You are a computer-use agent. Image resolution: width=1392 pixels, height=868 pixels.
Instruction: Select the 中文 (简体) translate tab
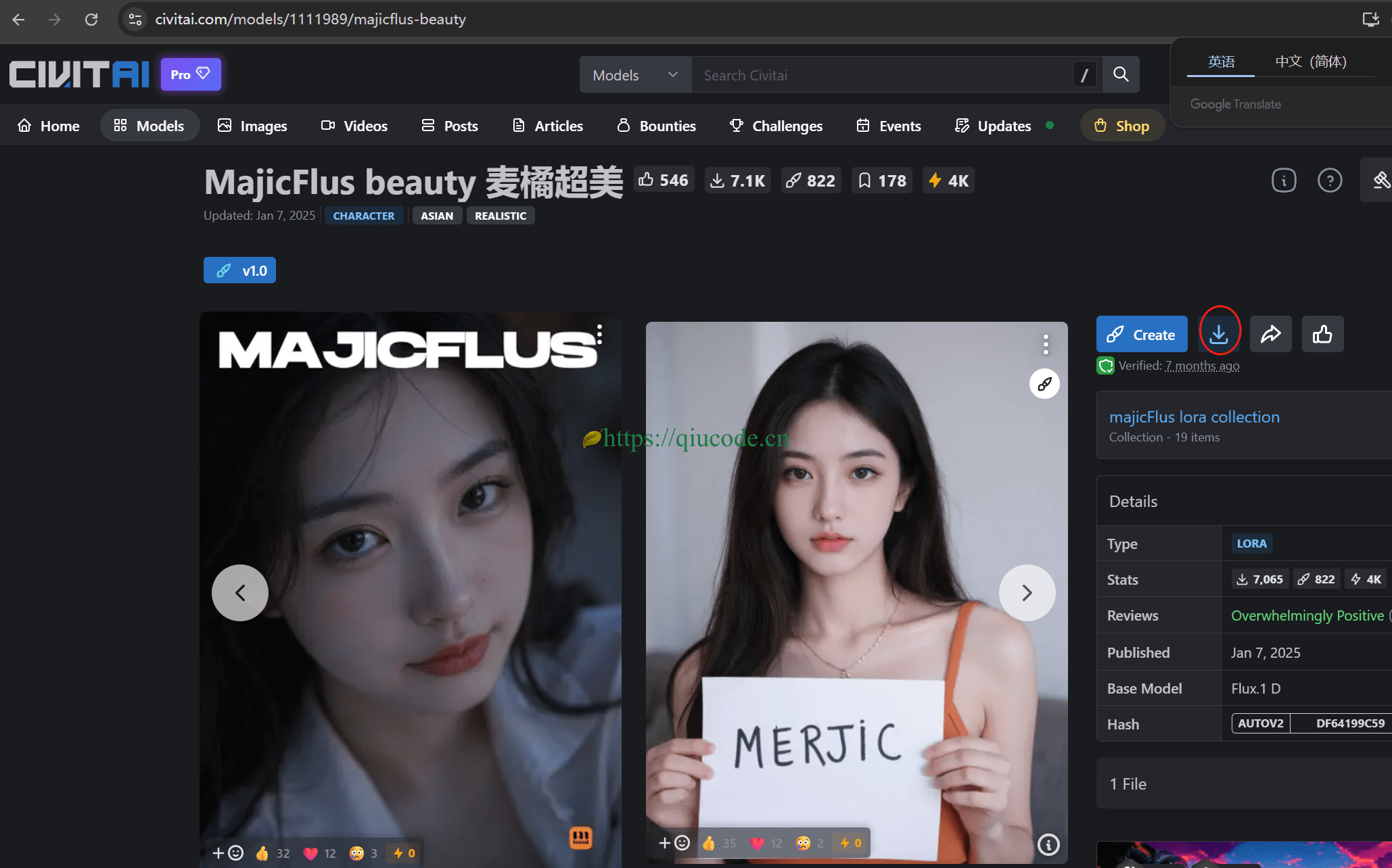[x=1311, y=62]
